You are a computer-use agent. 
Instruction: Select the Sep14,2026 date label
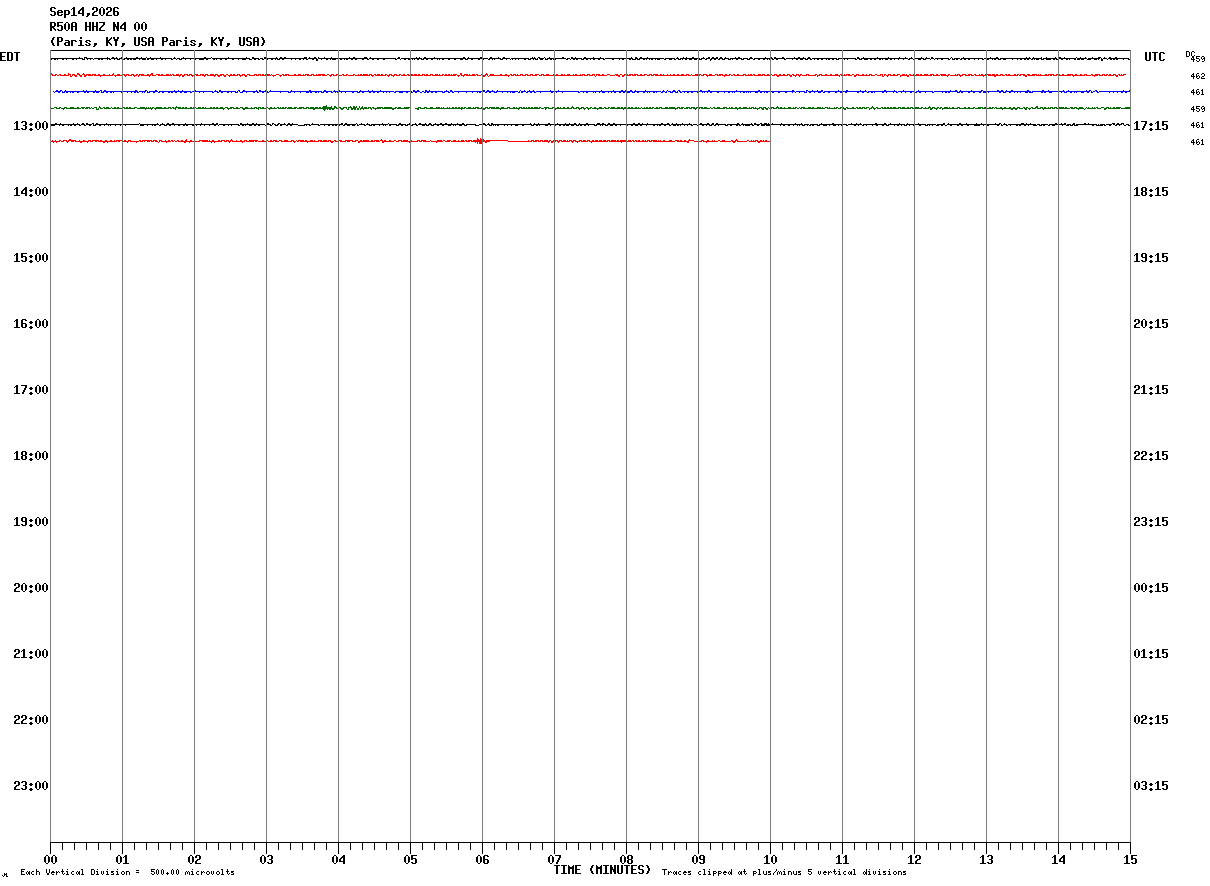84,12
